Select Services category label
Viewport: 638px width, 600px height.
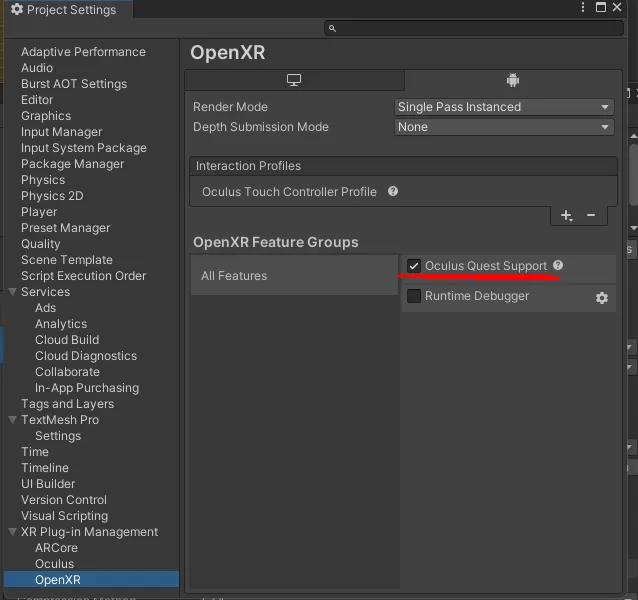click(x=46, y=292)
